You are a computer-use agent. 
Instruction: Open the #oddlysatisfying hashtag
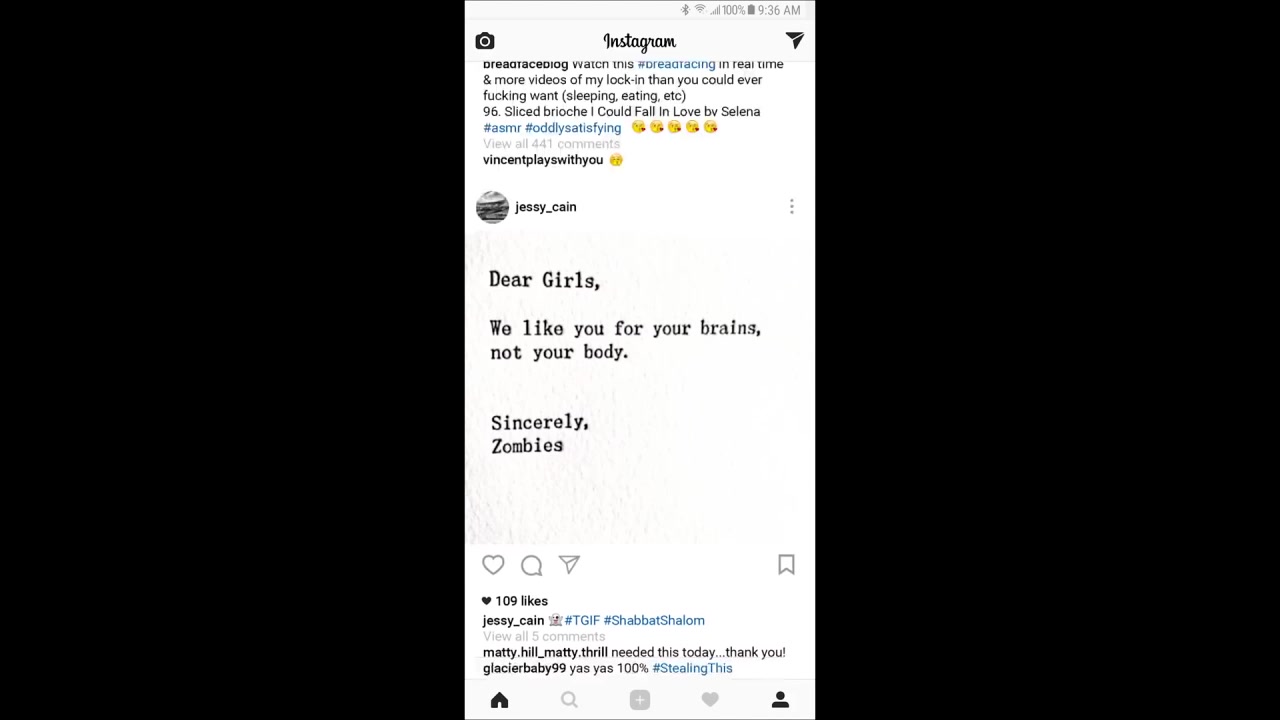[573, 128]
